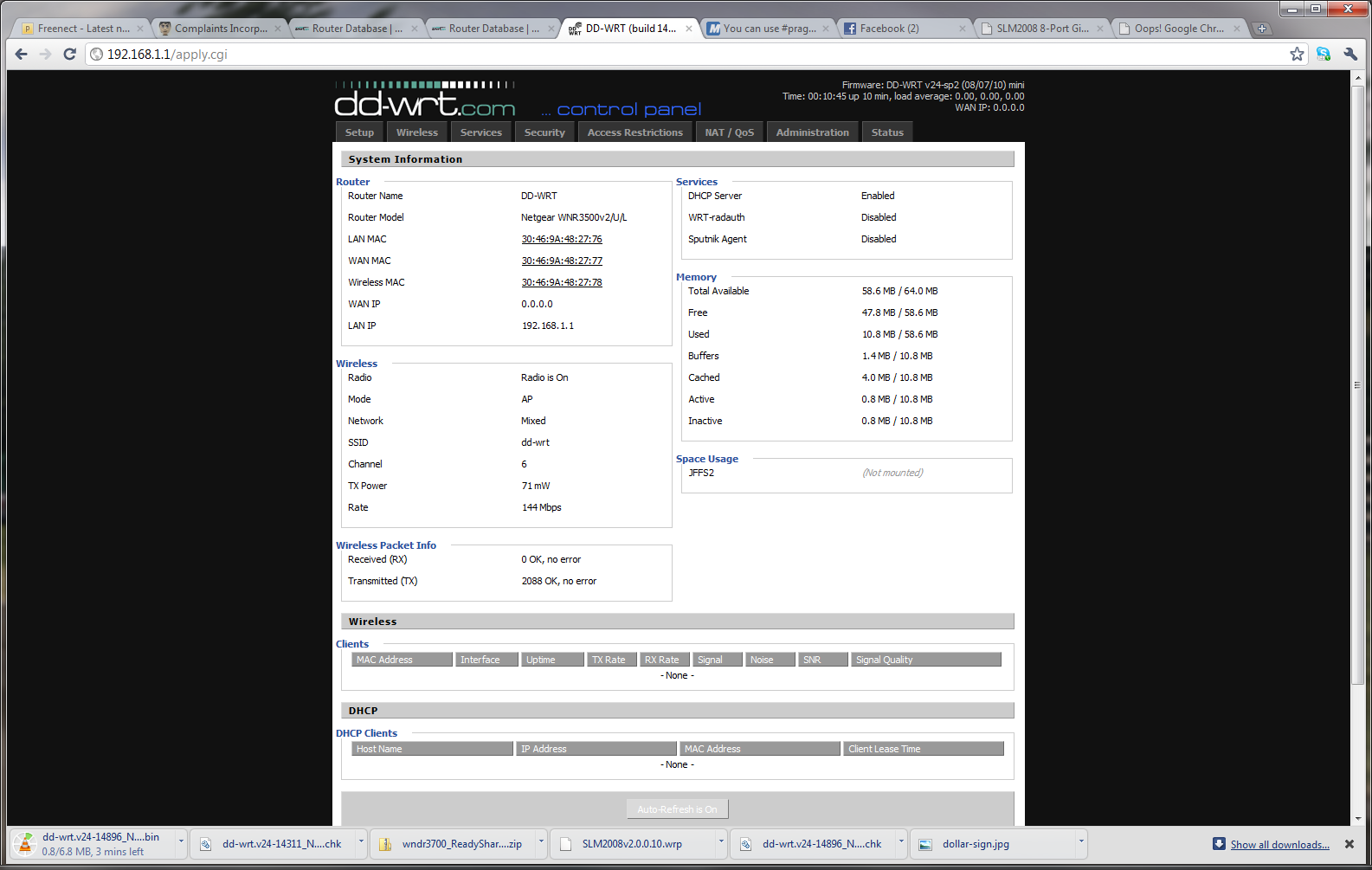The width and height of the screenshot is (1372, 870).
Task: Click the vertical page scrollbar
Action: 1357,385
